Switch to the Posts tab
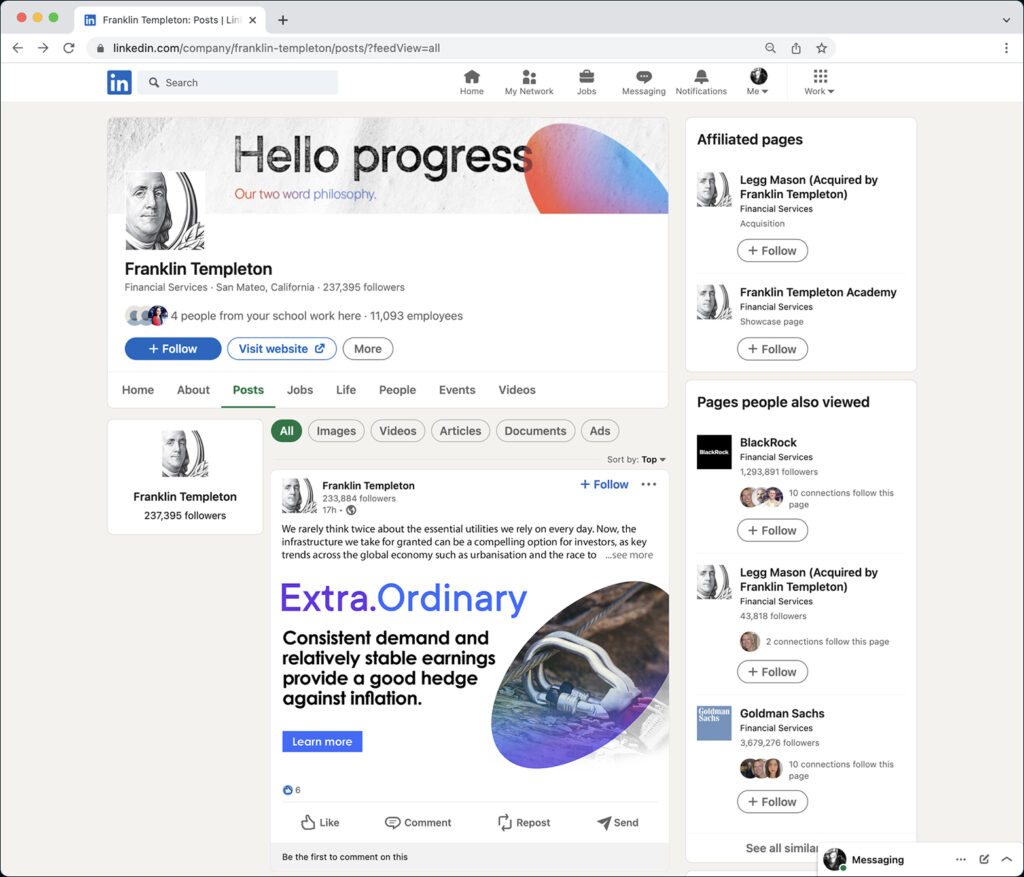1024x877 pixels. coord(248,390)
